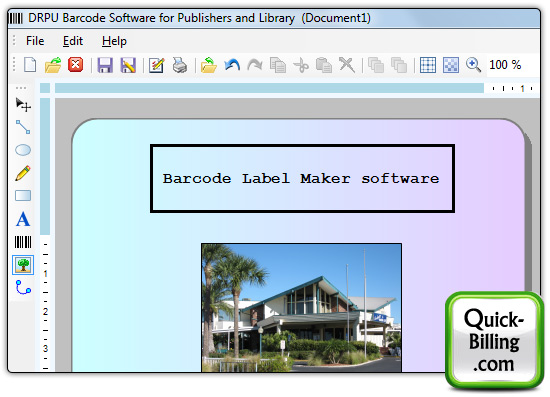This screenshot has width=550, height=397.
Task: Toggle the grid display icon
Action: pos(428,65)
